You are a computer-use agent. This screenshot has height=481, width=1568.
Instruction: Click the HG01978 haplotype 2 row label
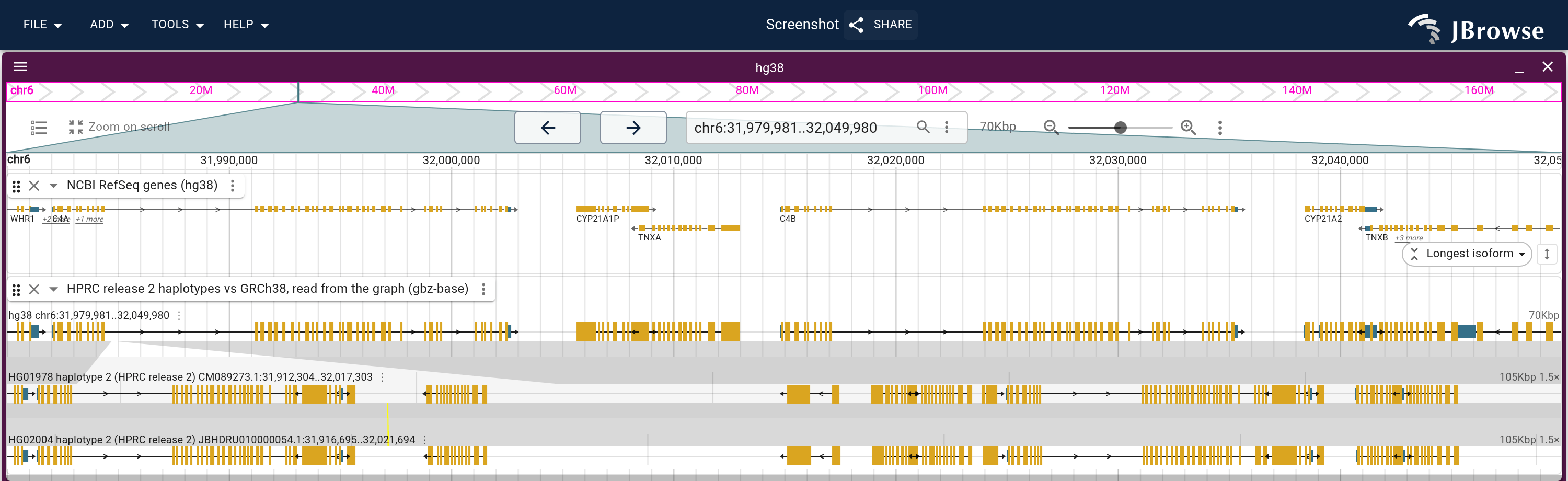(x=190, y=377)
